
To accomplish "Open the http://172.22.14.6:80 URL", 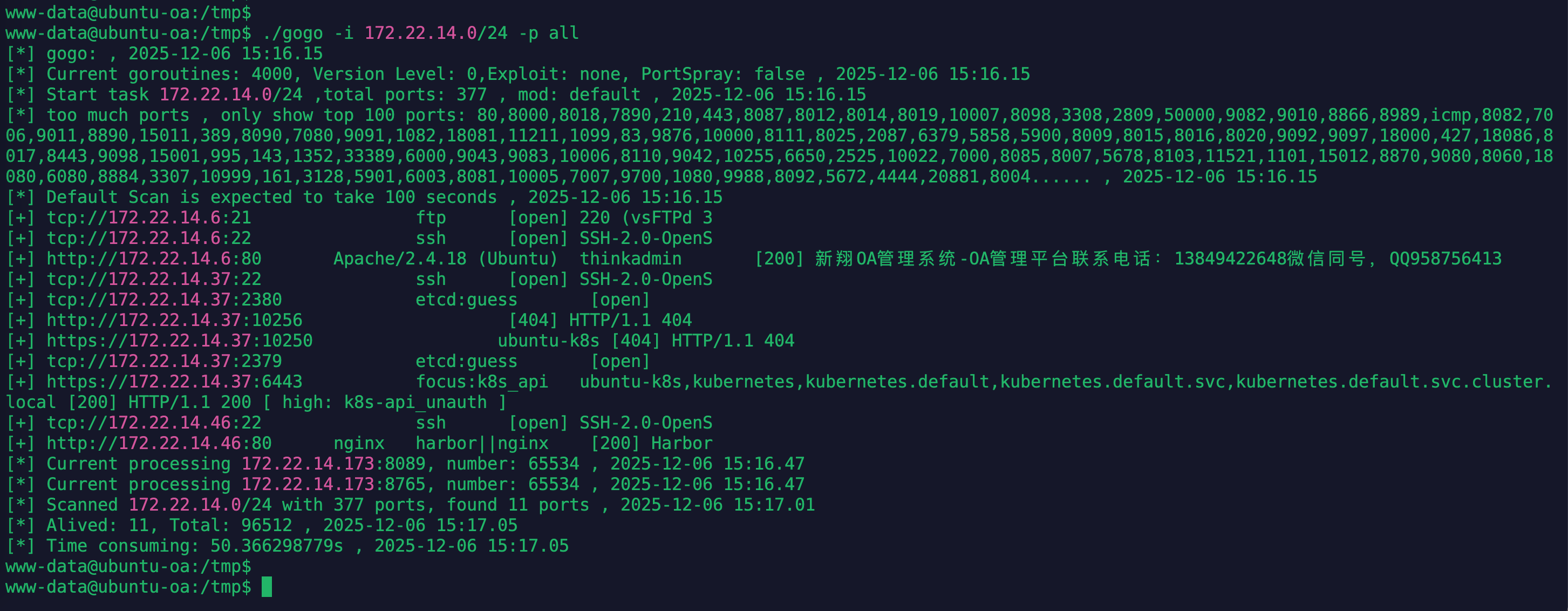I will pos(154,259).
